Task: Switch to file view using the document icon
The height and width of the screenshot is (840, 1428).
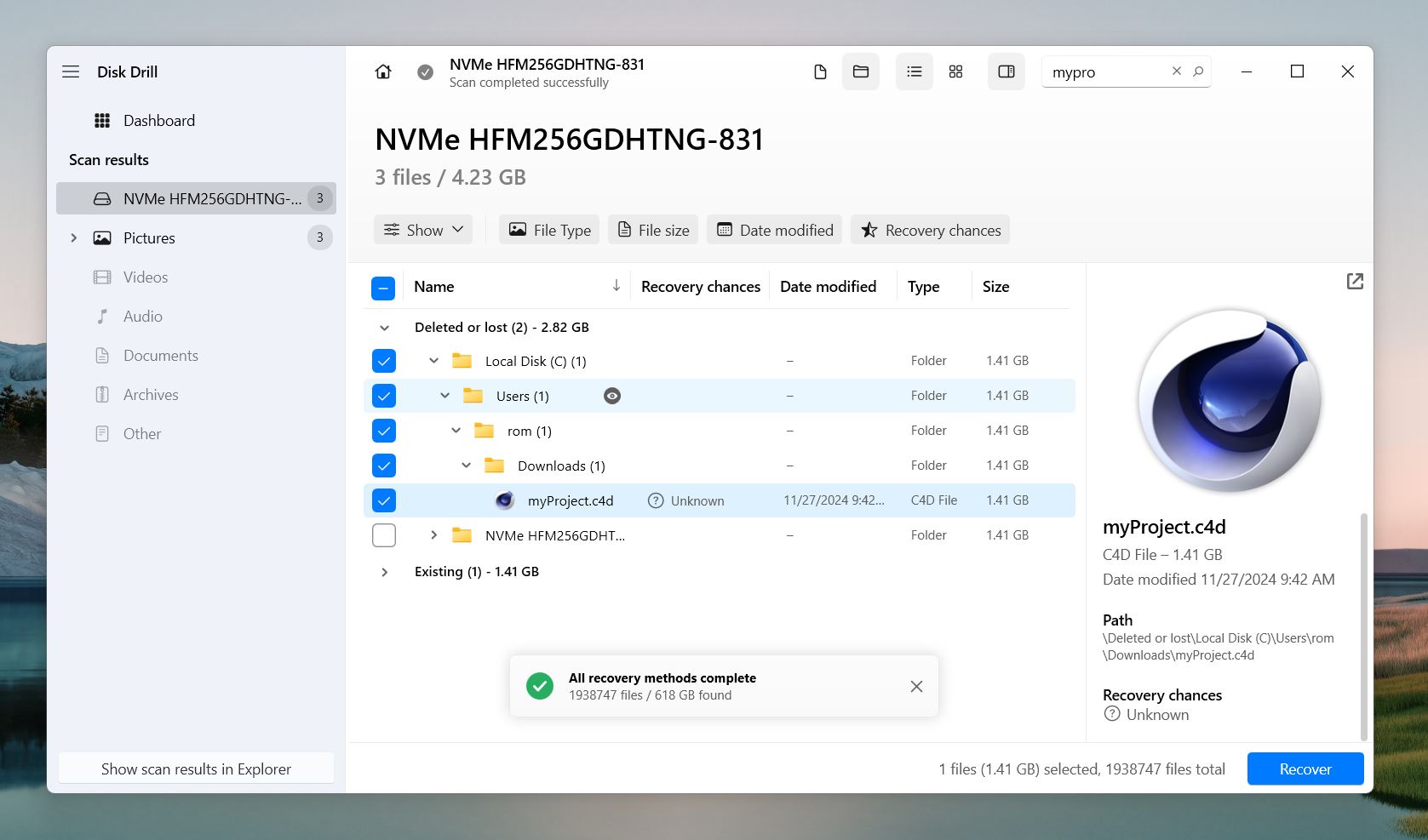Action: click(820, 71)
